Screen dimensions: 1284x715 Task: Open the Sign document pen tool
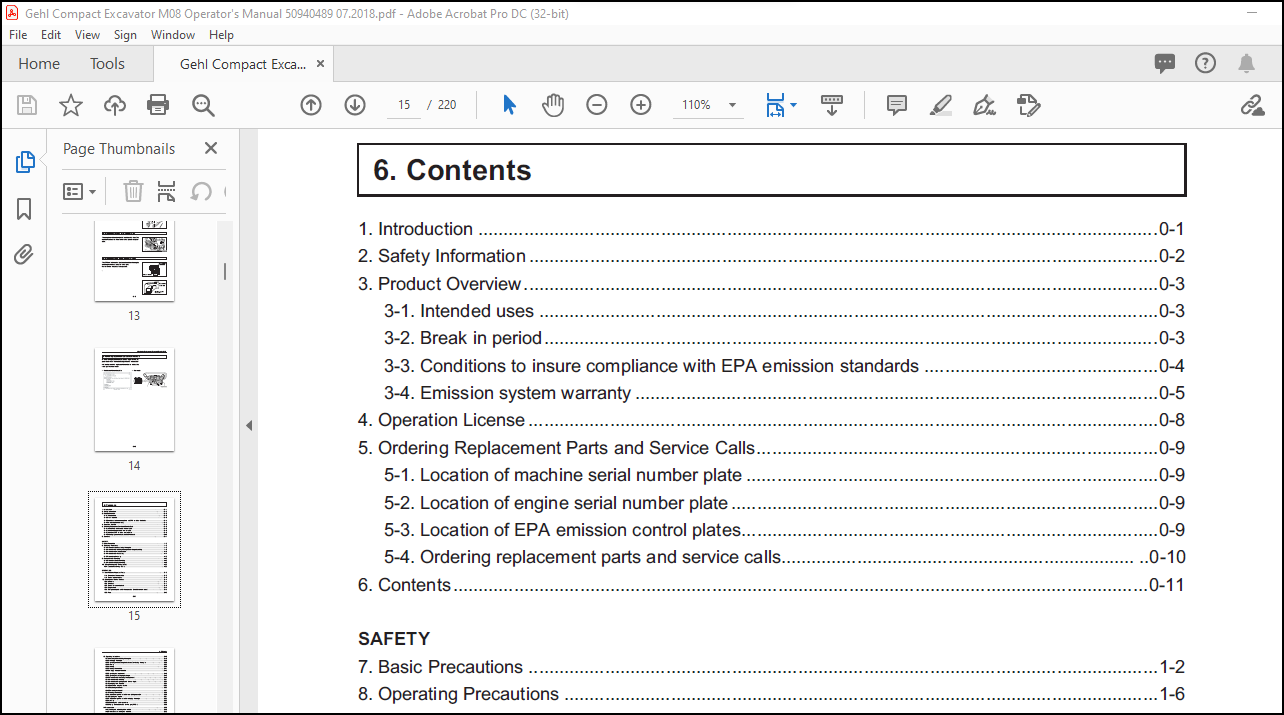(x=985, y=105)
